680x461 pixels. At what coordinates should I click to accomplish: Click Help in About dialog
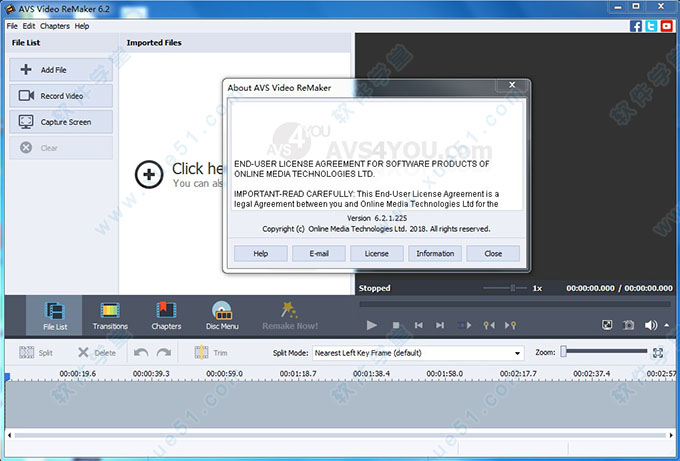pos(261,254)
